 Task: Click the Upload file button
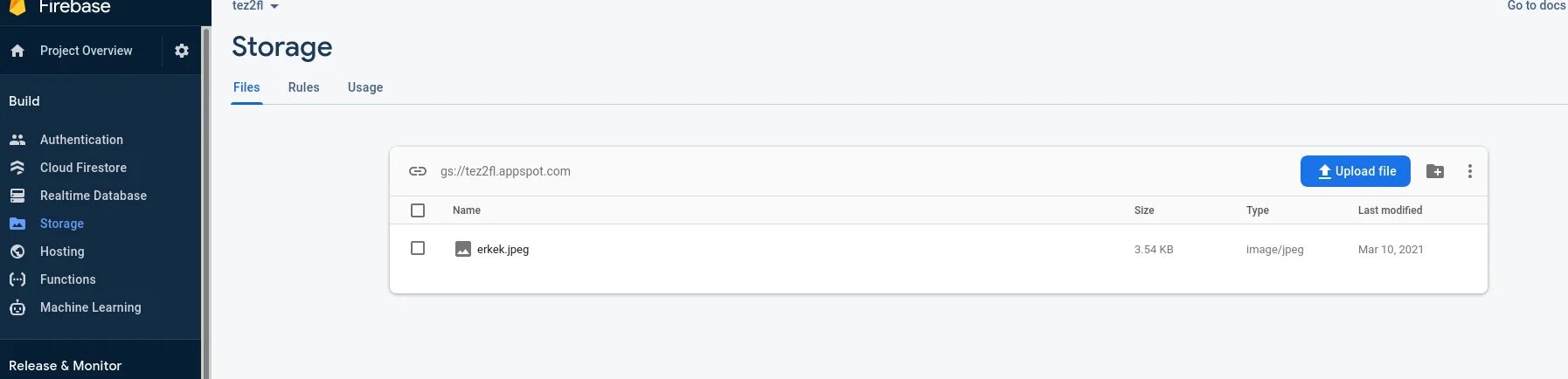pos(1355,171)
